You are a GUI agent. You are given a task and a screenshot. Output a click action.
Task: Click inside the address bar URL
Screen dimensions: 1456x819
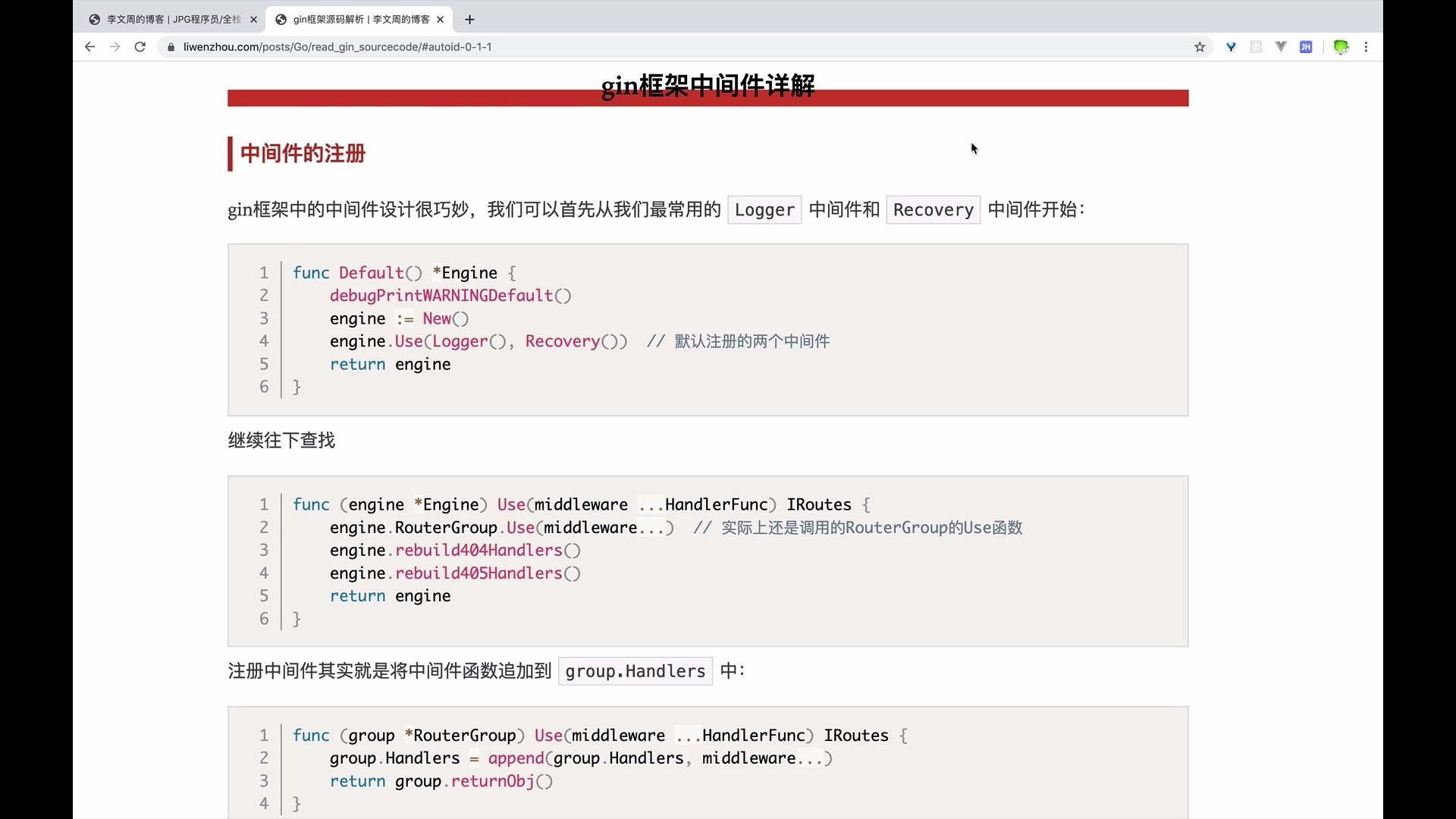click(x=337, y=47)
